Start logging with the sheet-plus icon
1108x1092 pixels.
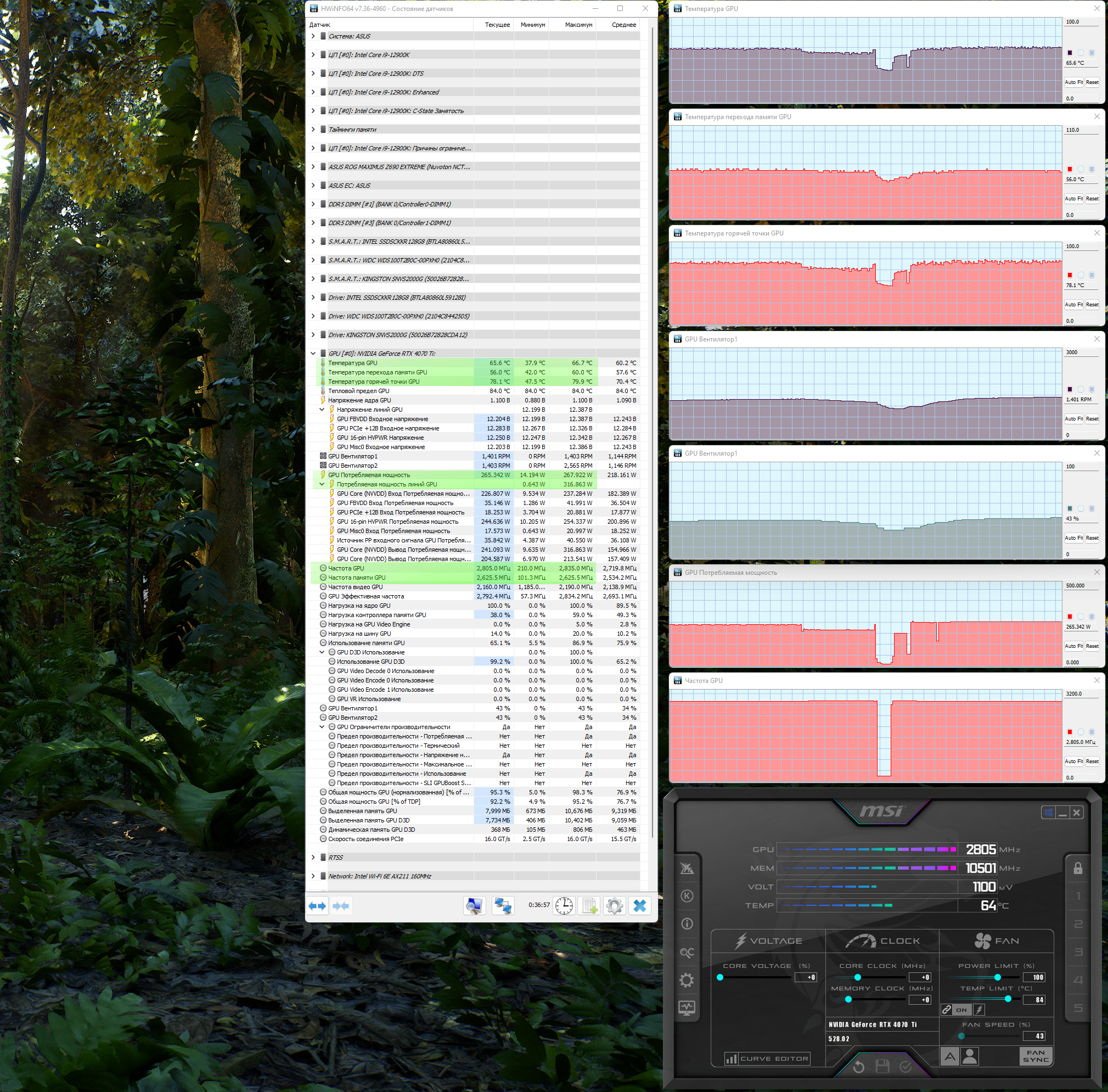[x=589, y=906]
